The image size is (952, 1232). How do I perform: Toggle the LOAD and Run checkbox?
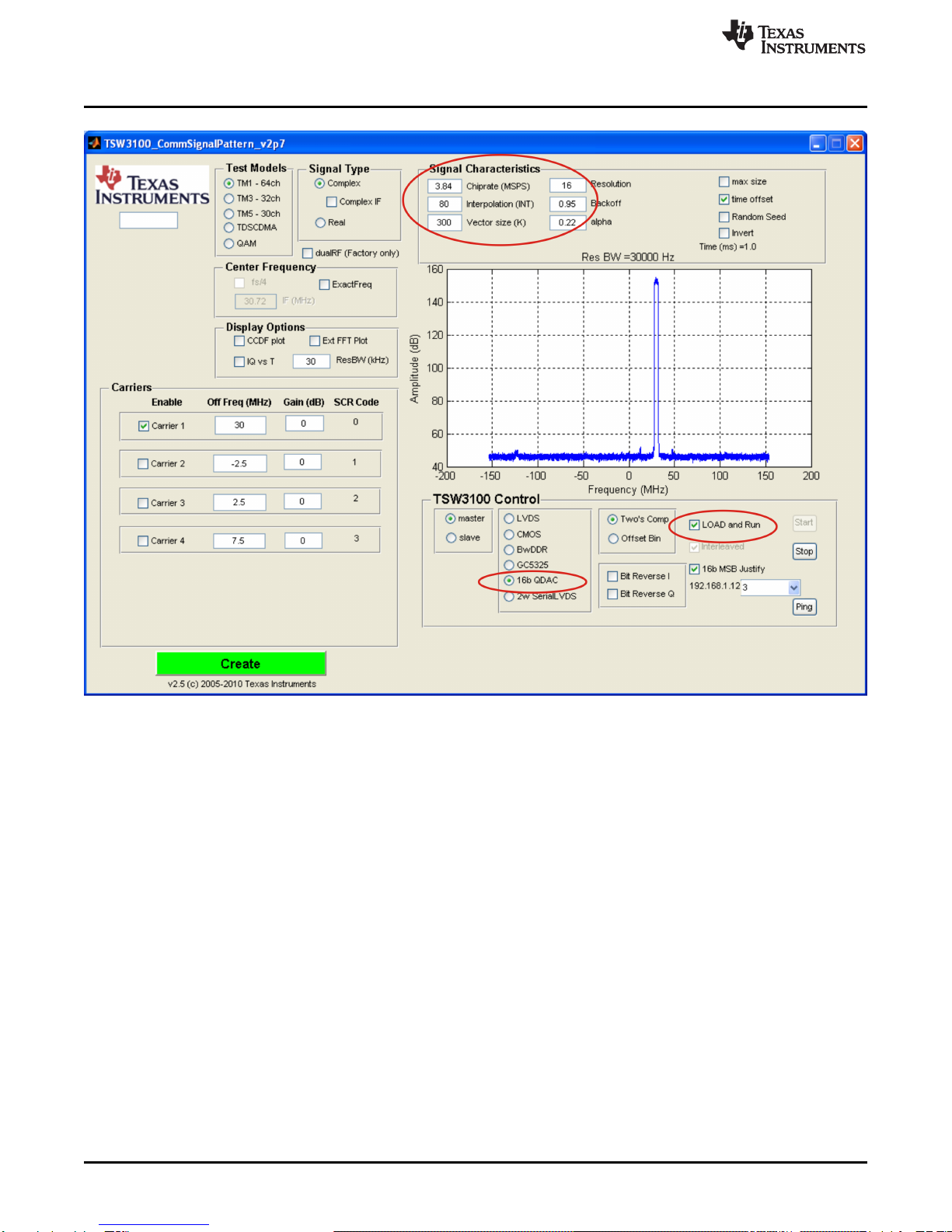coord(695,525)
